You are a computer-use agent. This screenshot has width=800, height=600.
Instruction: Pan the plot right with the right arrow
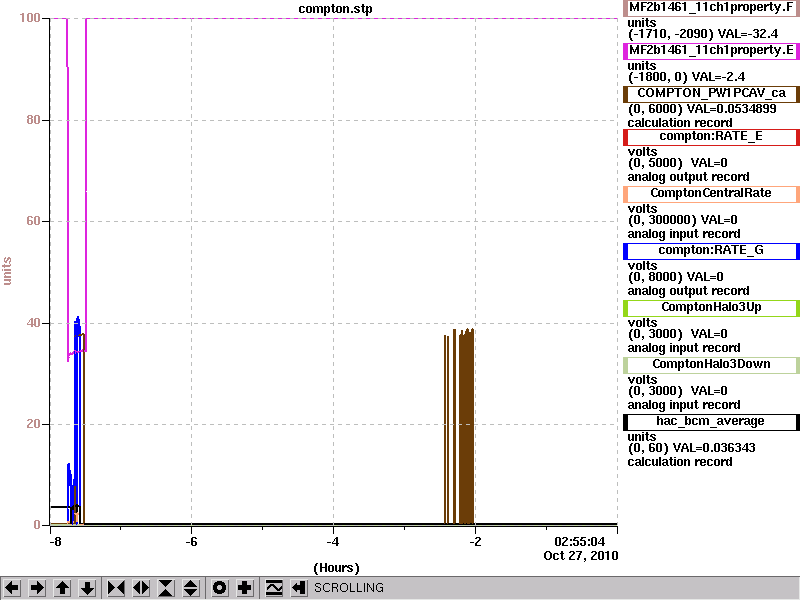point(37,588)
